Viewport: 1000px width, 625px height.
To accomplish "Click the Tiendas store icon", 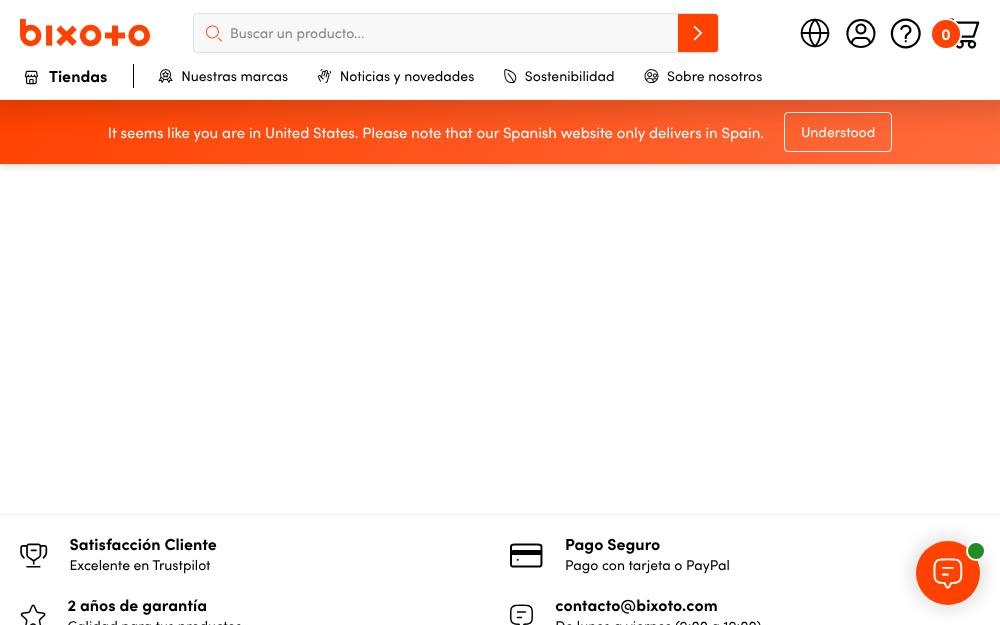I will pyautogui.click(x=31, y=77).
